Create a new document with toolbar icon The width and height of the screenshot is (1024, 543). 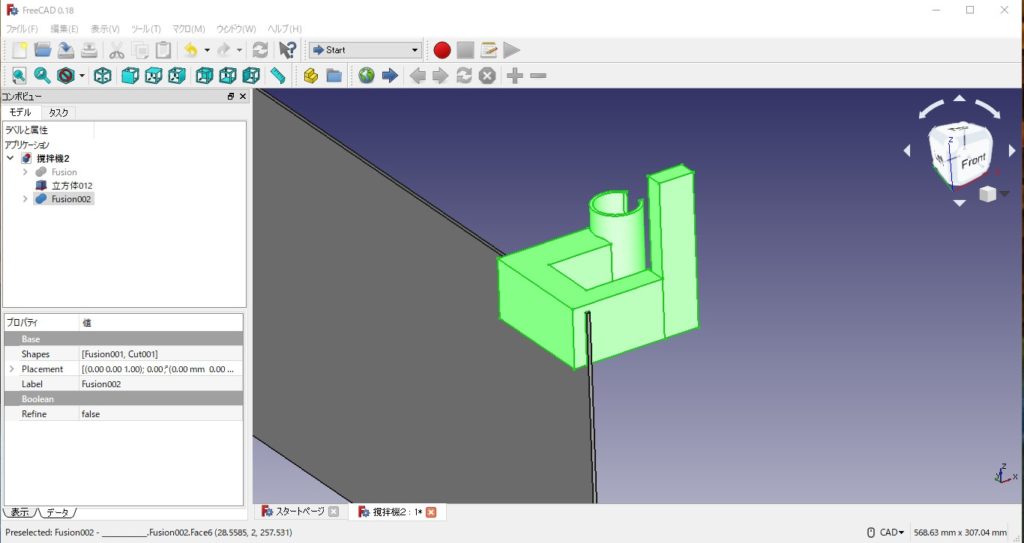point(20,50)
